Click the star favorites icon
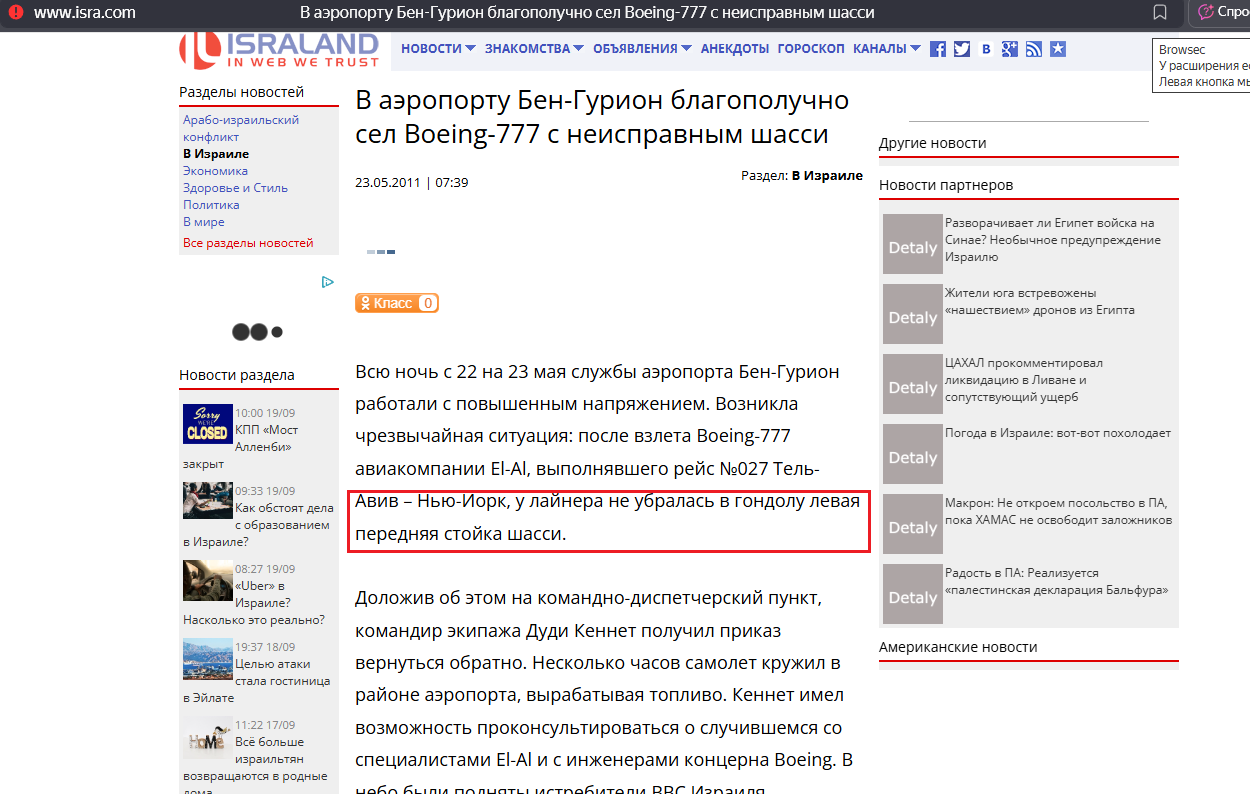The width and height of the screenshot is (1250, 794). (1058, 49)
